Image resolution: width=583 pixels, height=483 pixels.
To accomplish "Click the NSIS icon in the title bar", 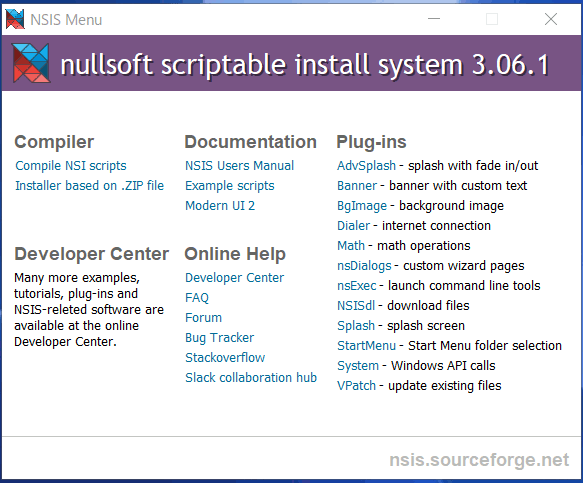I will click(15, 19).
